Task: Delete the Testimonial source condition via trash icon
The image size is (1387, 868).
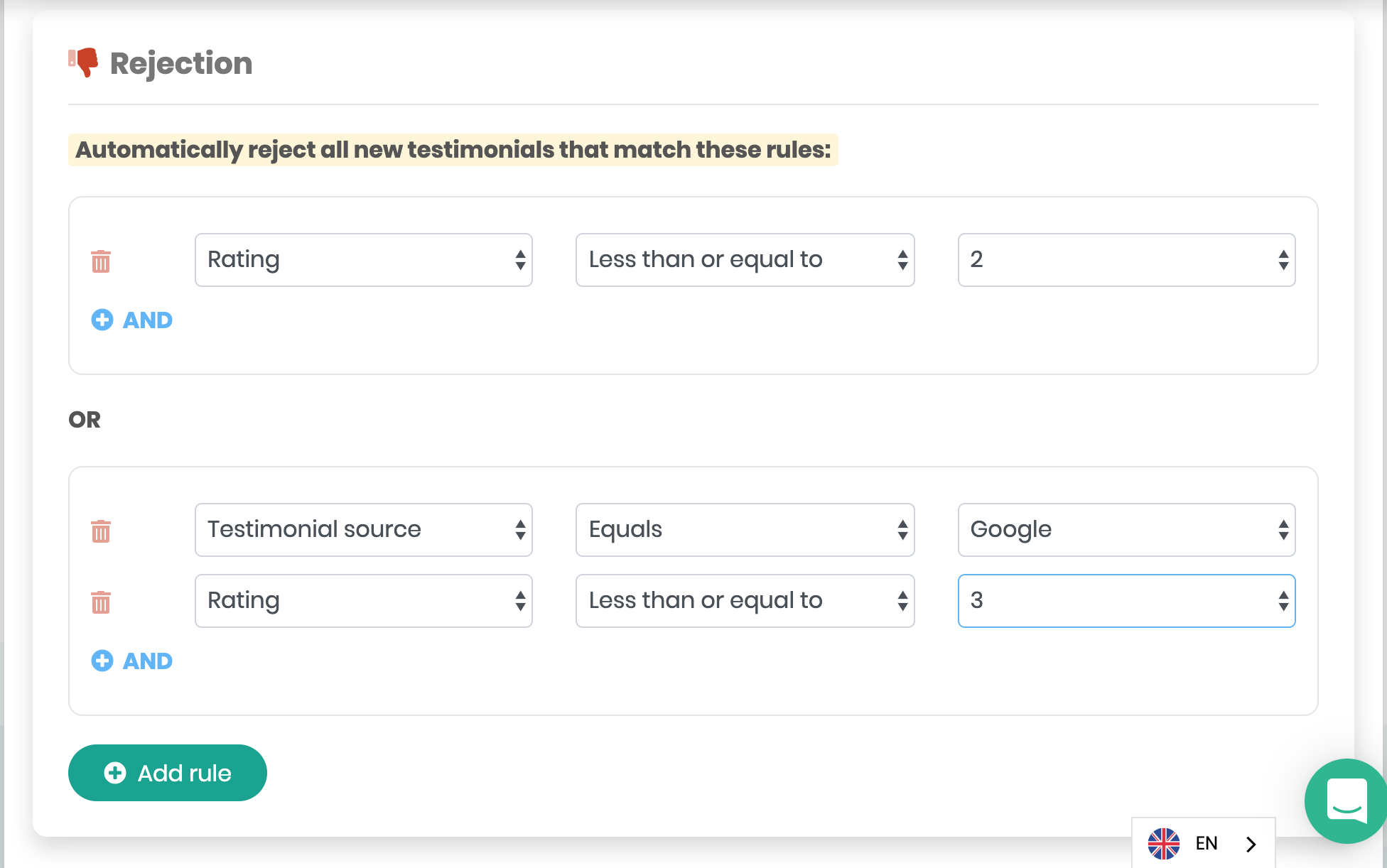Action: click(x=101, y=531)
